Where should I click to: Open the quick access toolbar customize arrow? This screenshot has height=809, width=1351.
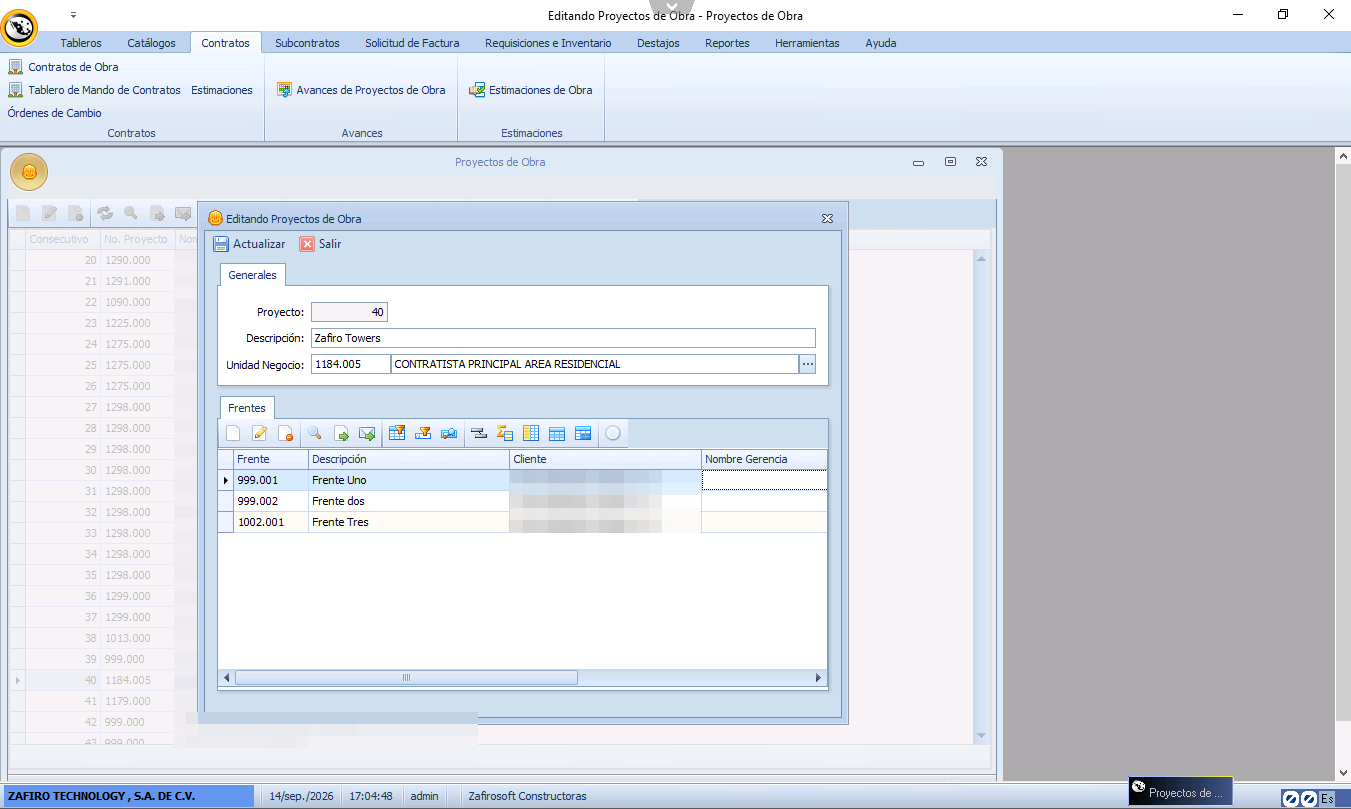pos(73,16)
